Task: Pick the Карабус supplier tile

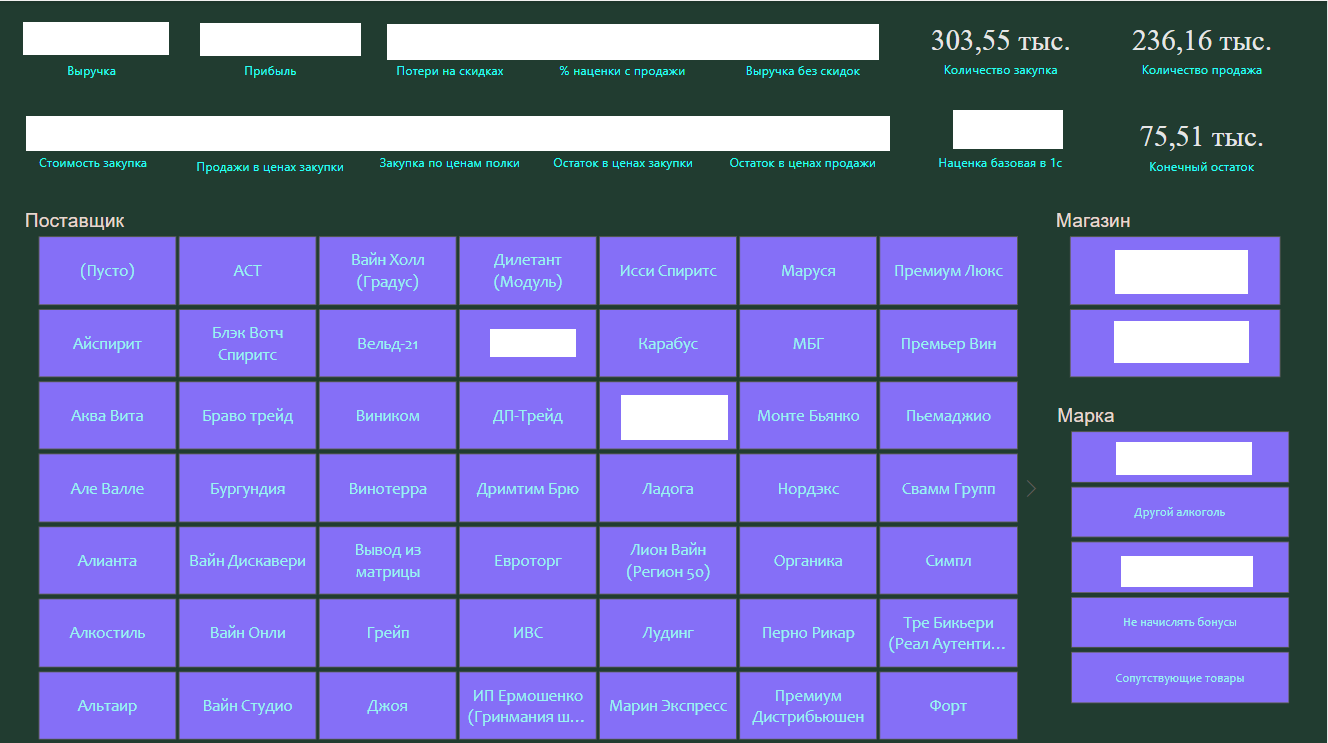Action: click(668, 343)
